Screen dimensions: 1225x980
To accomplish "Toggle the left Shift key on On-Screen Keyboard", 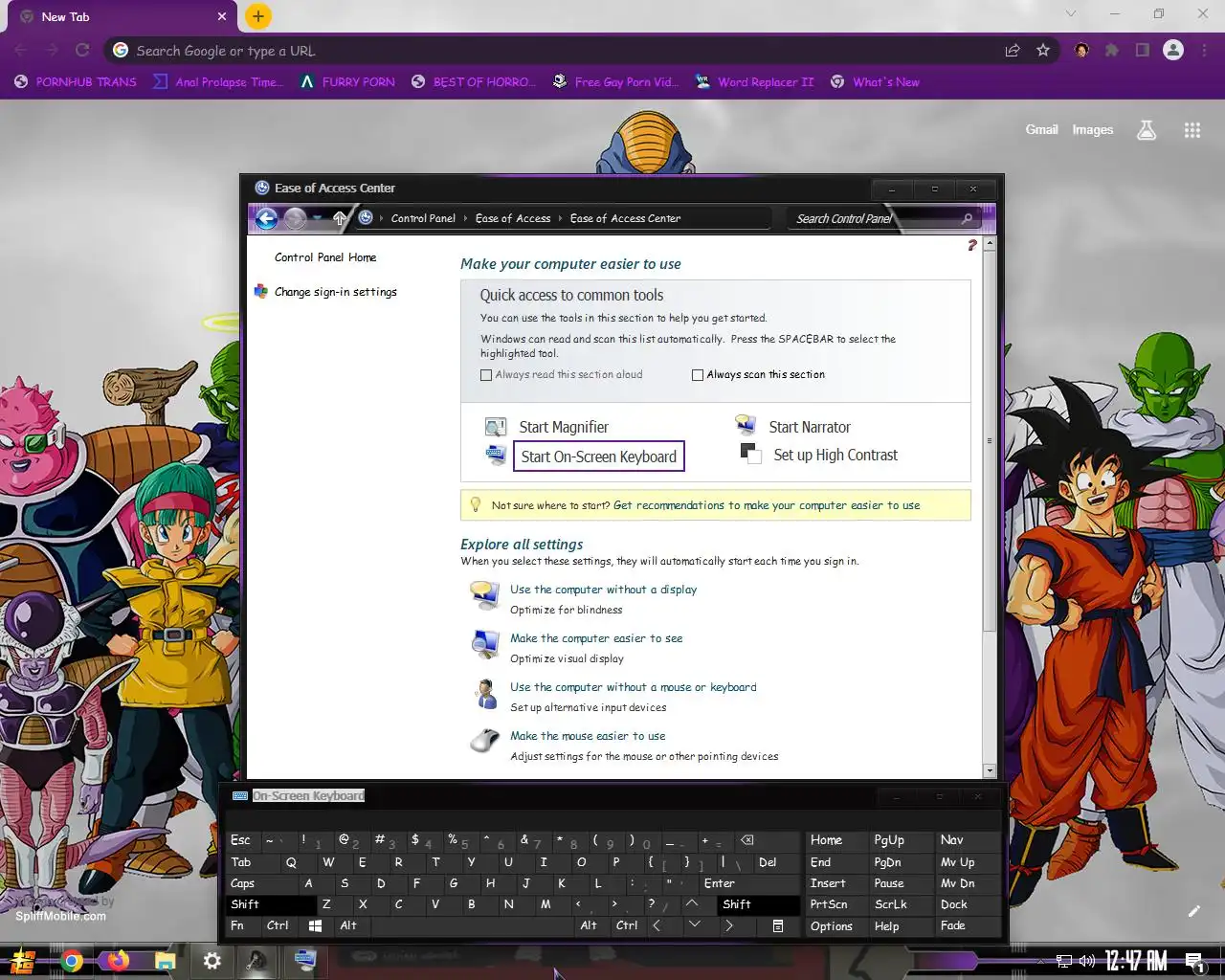I will 271,904.
